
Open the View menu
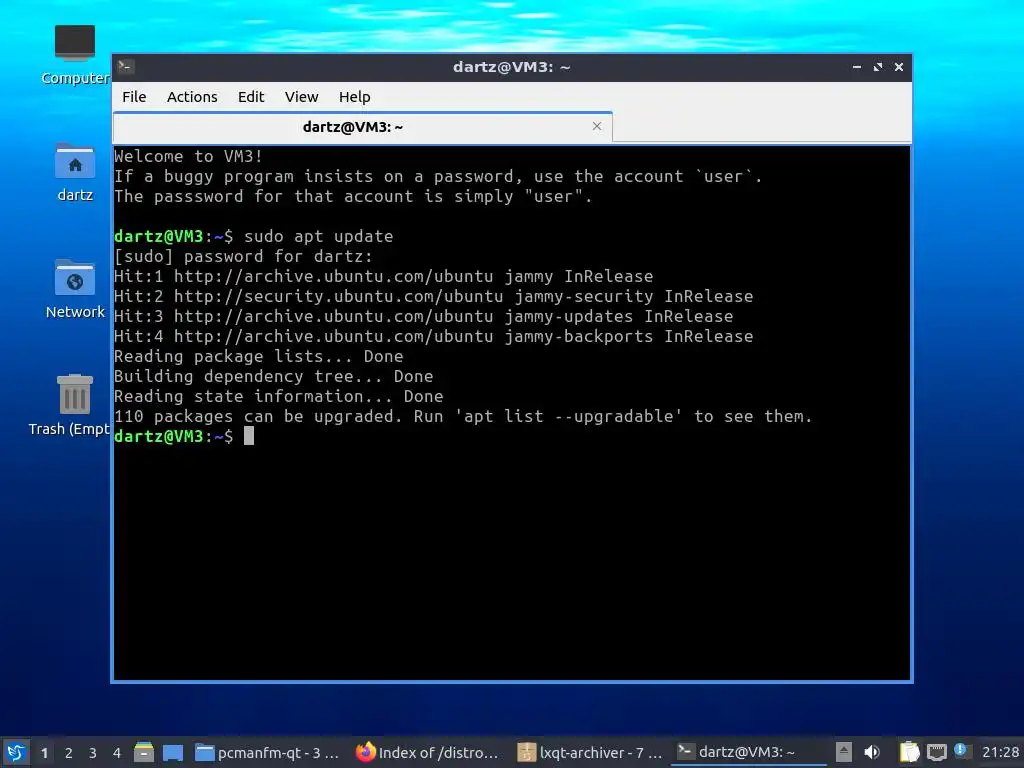tap(301, 97)
